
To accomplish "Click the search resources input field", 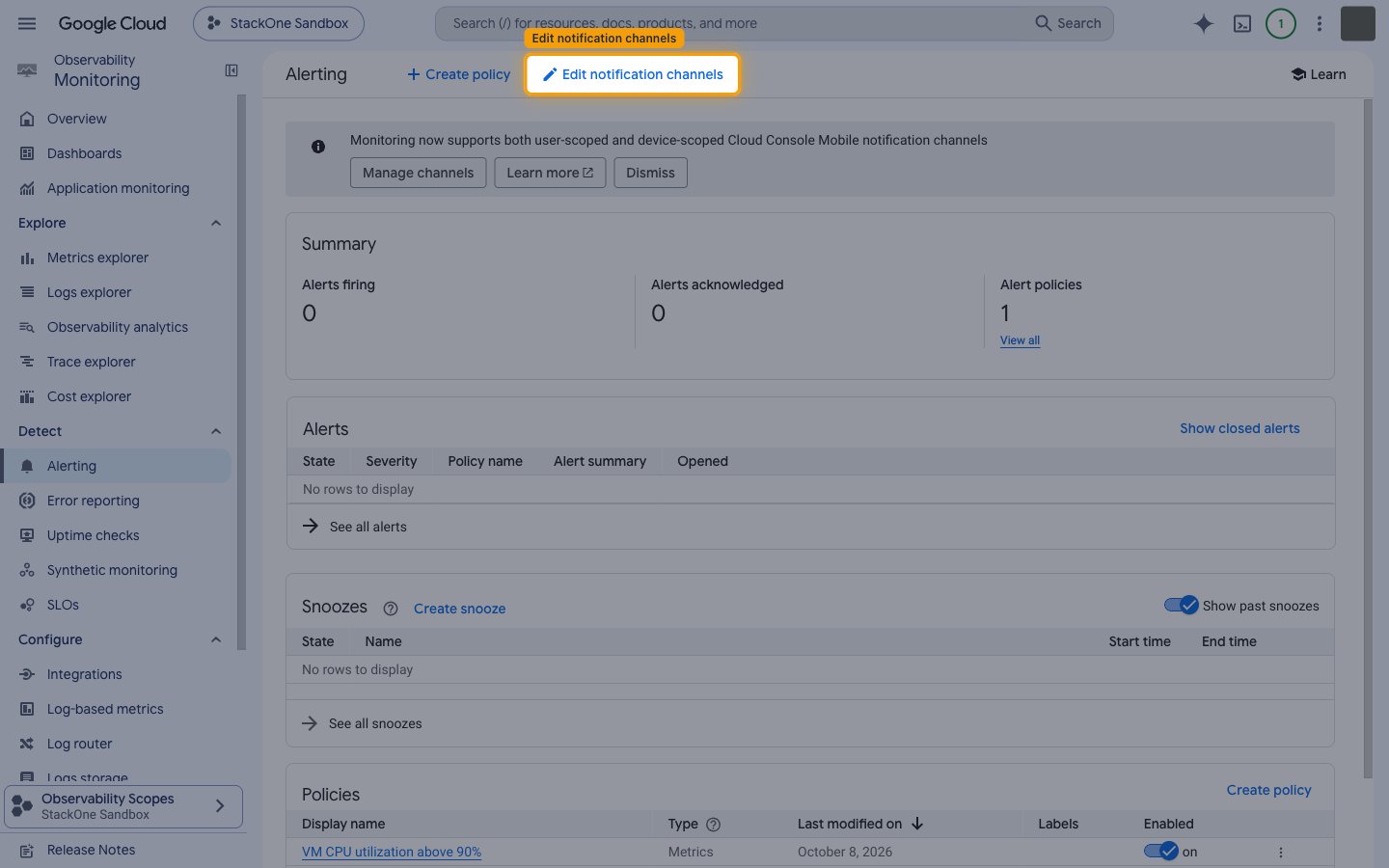I will click(733, 23).
